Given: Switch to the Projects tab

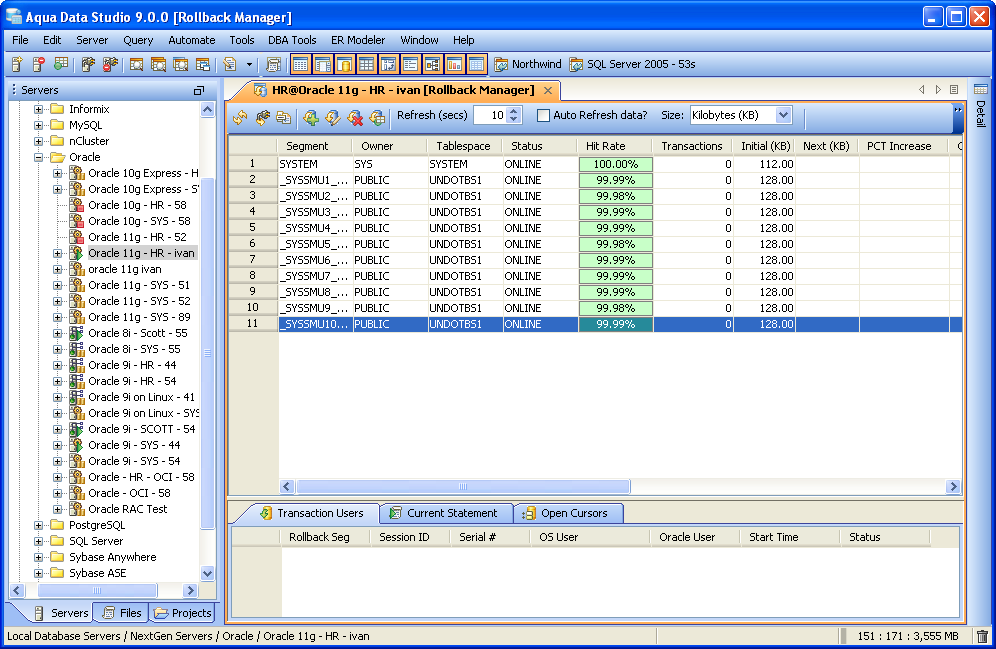Looking at the screenshot, I should [183, 613].
